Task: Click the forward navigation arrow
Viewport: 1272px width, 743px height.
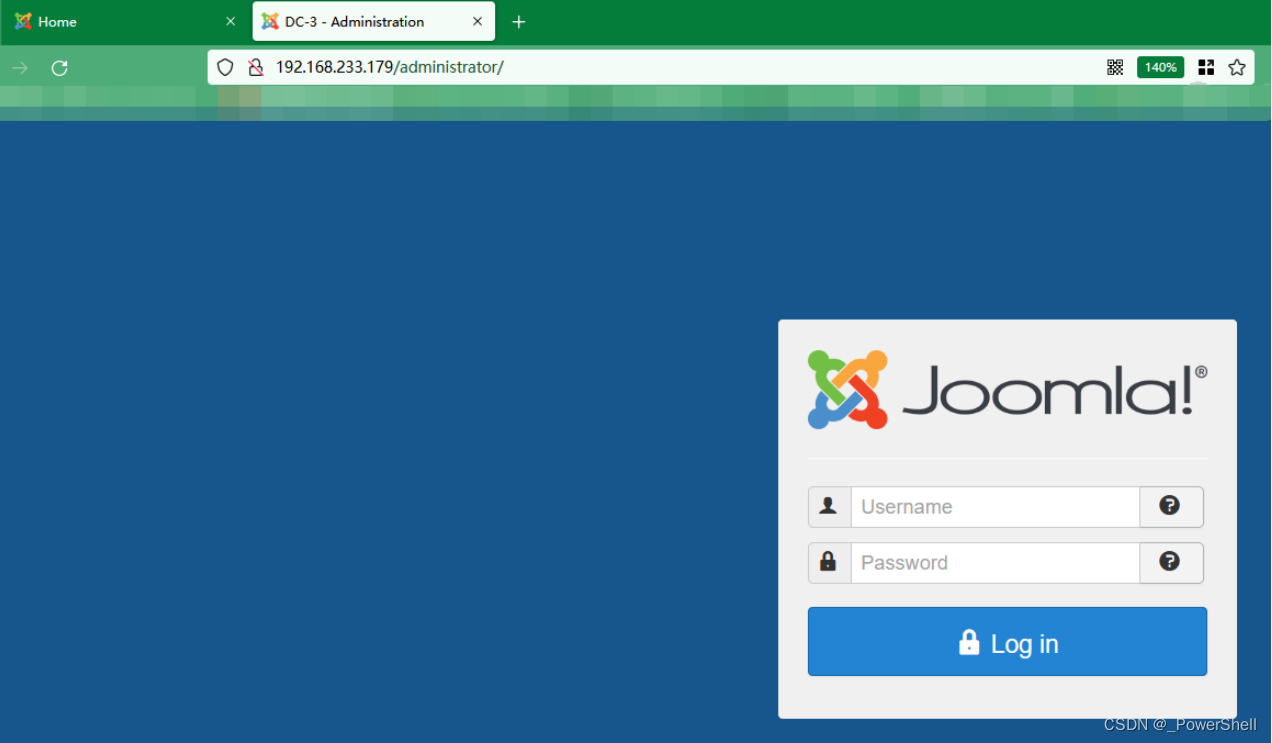Action: [20, 68]
